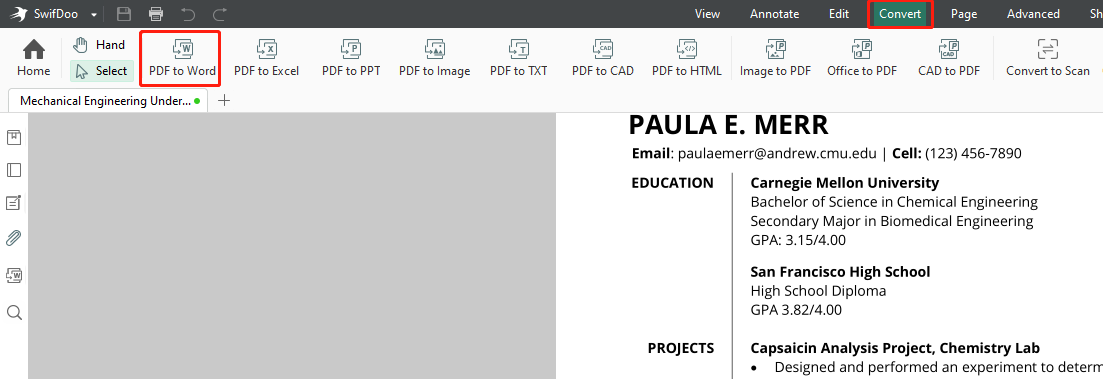Click the print icon in title bar
The image size is (1103, 379).
(156, 14)
